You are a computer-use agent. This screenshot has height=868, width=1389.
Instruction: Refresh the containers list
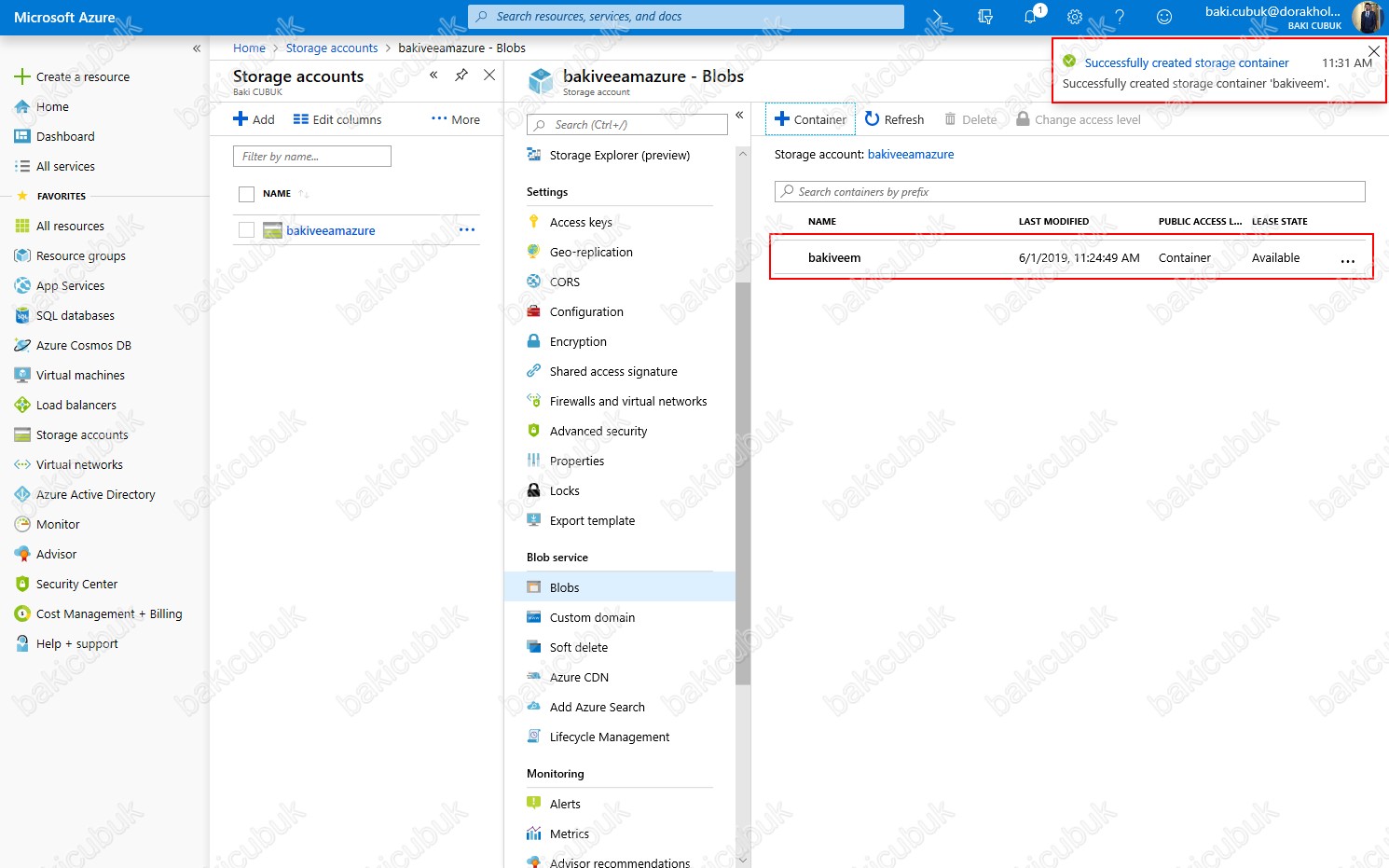(x=894, y=119)
